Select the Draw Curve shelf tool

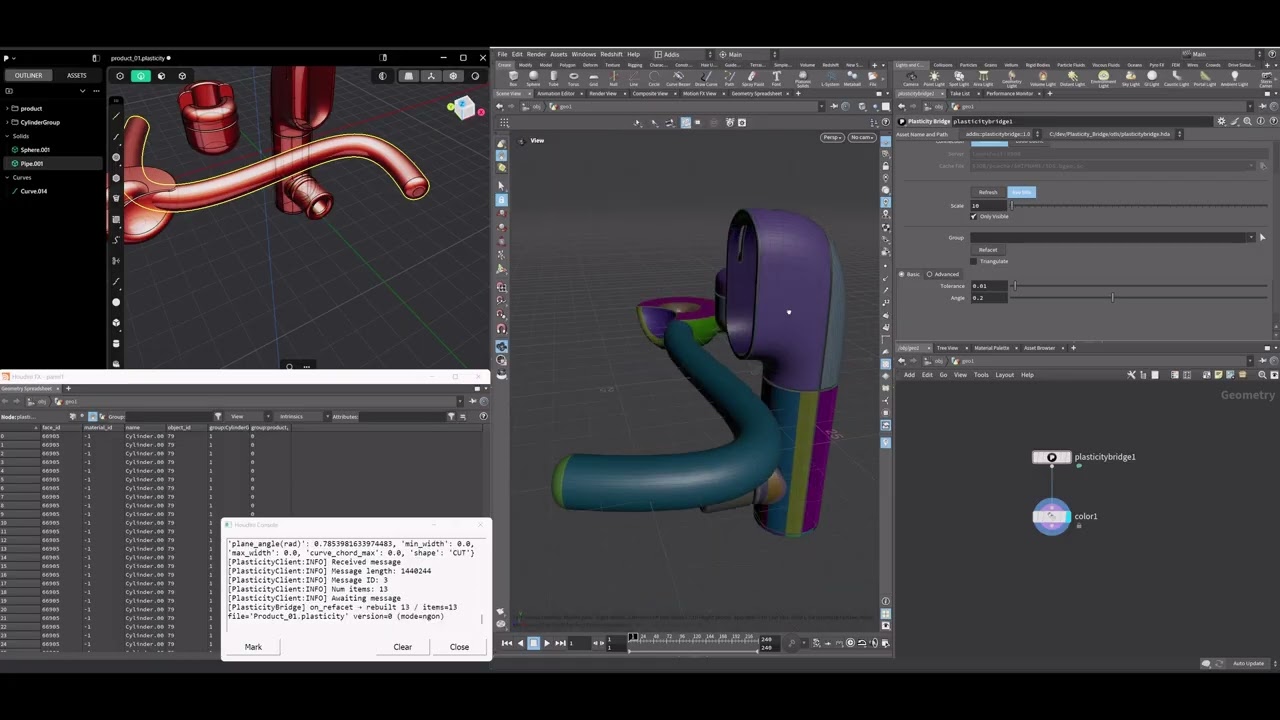click(705, 77)
